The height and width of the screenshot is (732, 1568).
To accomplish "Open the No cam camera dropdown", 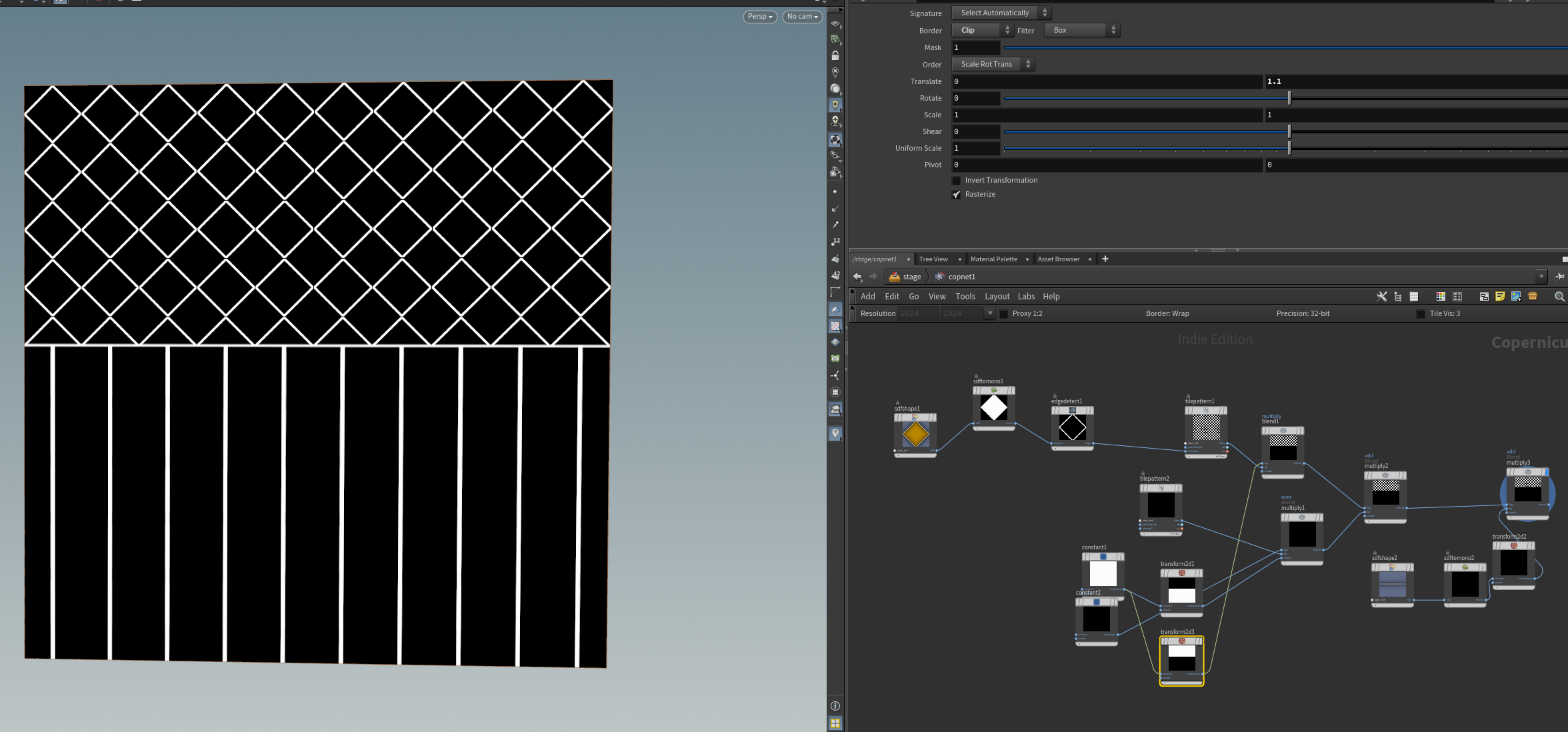I will [x=802, y=17].
